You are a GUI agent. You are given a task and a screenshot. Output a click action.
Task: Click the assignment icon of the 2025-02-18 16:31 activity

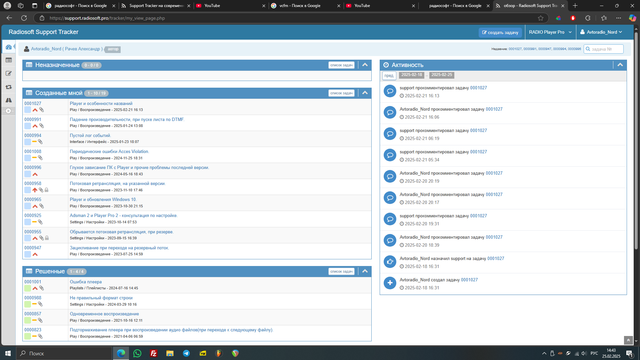click(x=390, y=262)
